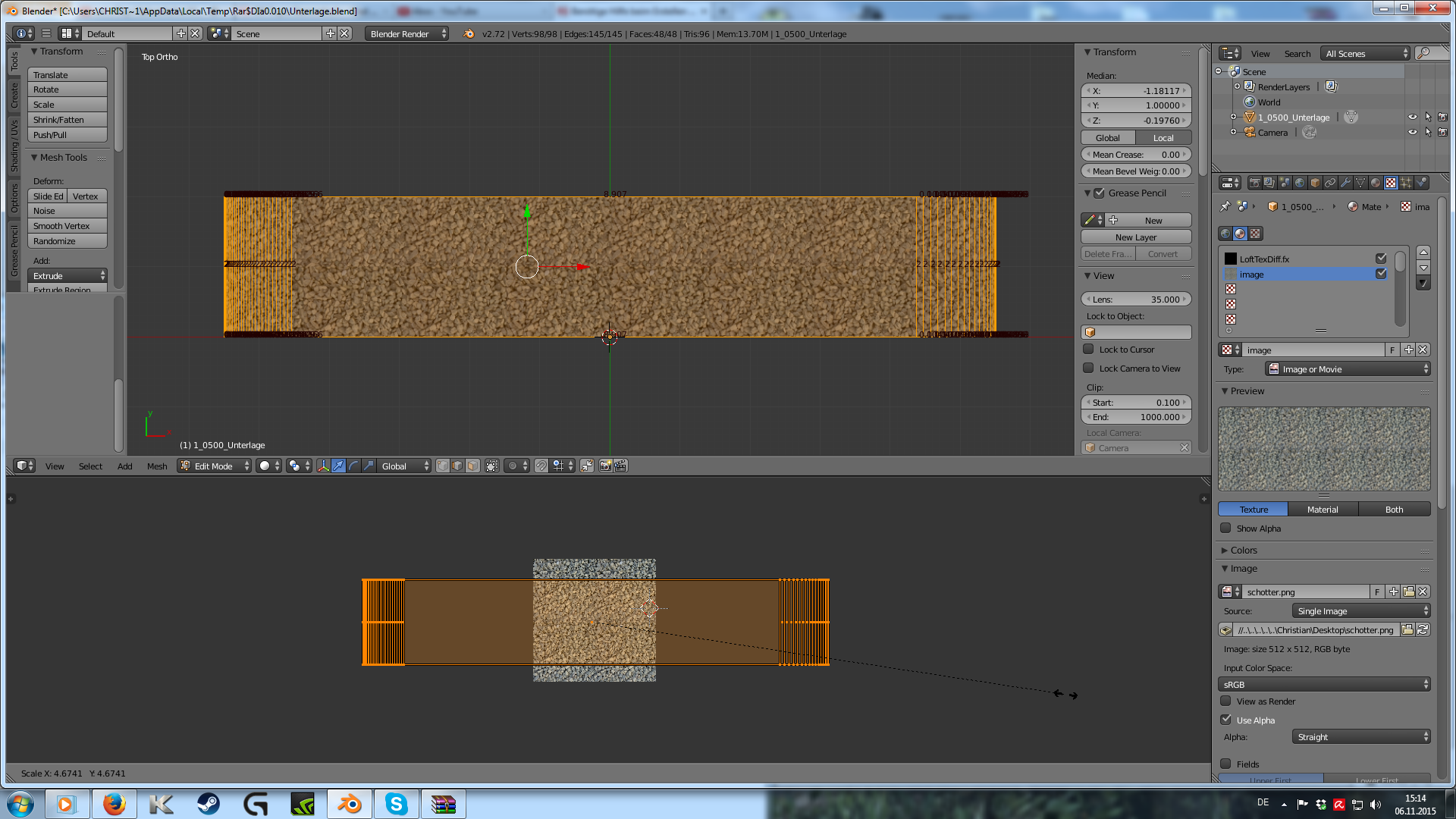Open the Mesh menu in viewport header
This screenshot has height=819, width=1456.
click(x=157, y=466)
